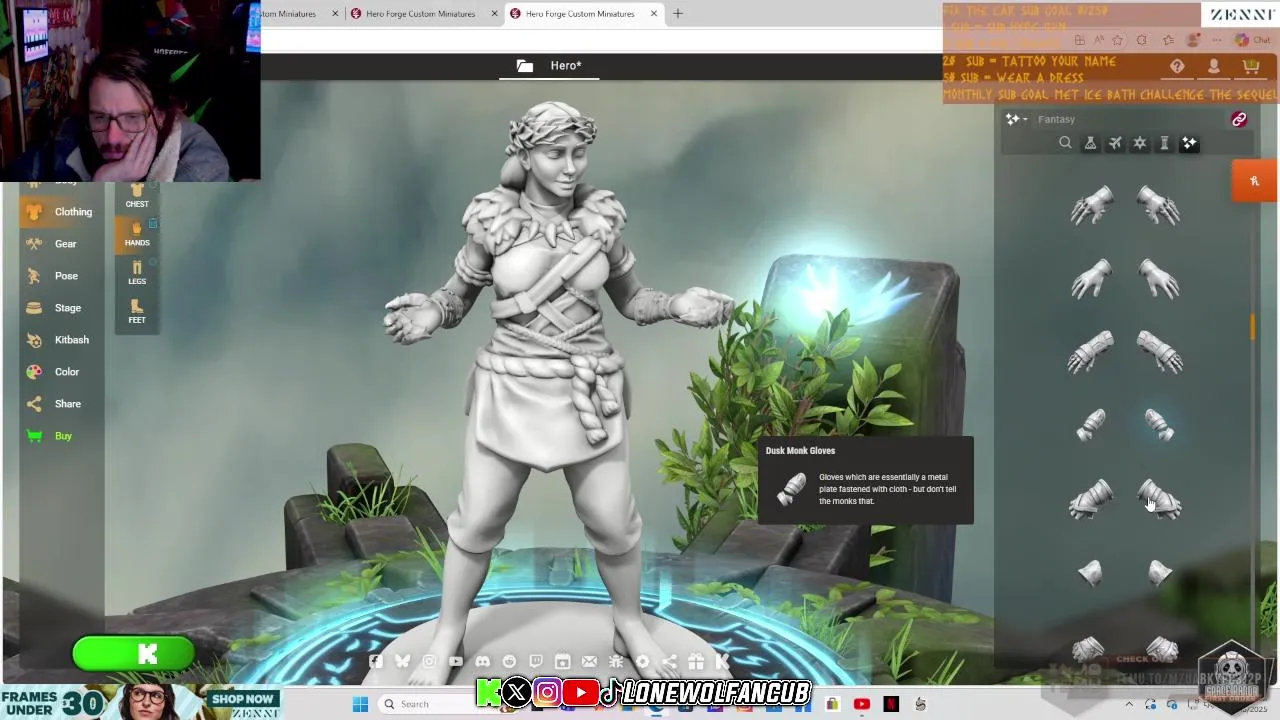Choose the left small hand wrap in sixth row

pyautogui.click(x=1091, y=572)
